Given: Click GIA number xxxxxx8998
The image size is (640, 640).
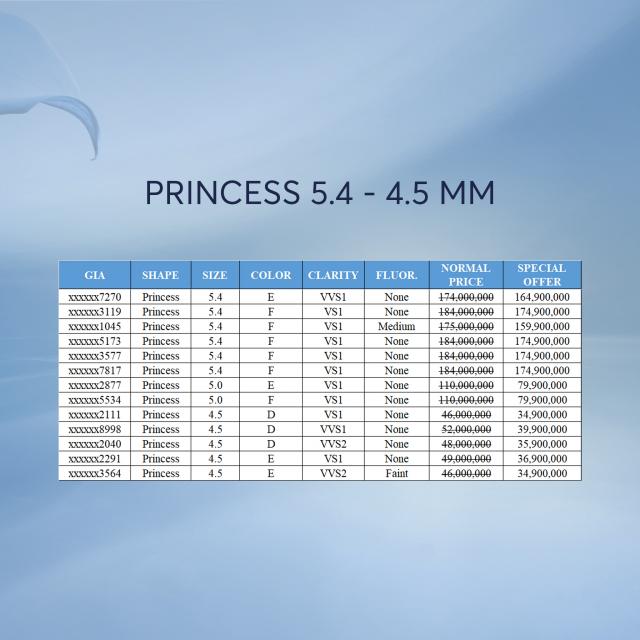Looking at the screenshot, I should pos(95,429).
